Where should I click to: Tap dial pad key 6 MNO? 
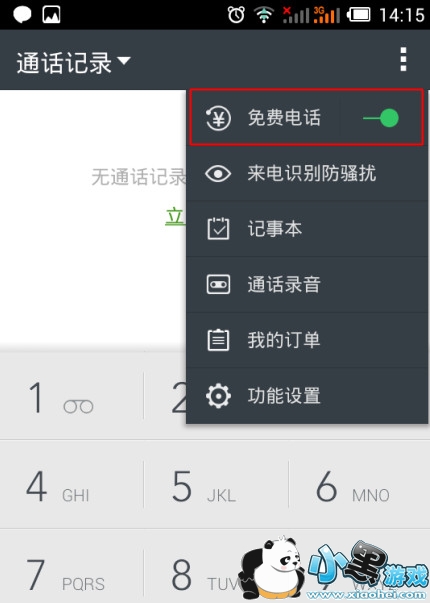tap(359, 485)
